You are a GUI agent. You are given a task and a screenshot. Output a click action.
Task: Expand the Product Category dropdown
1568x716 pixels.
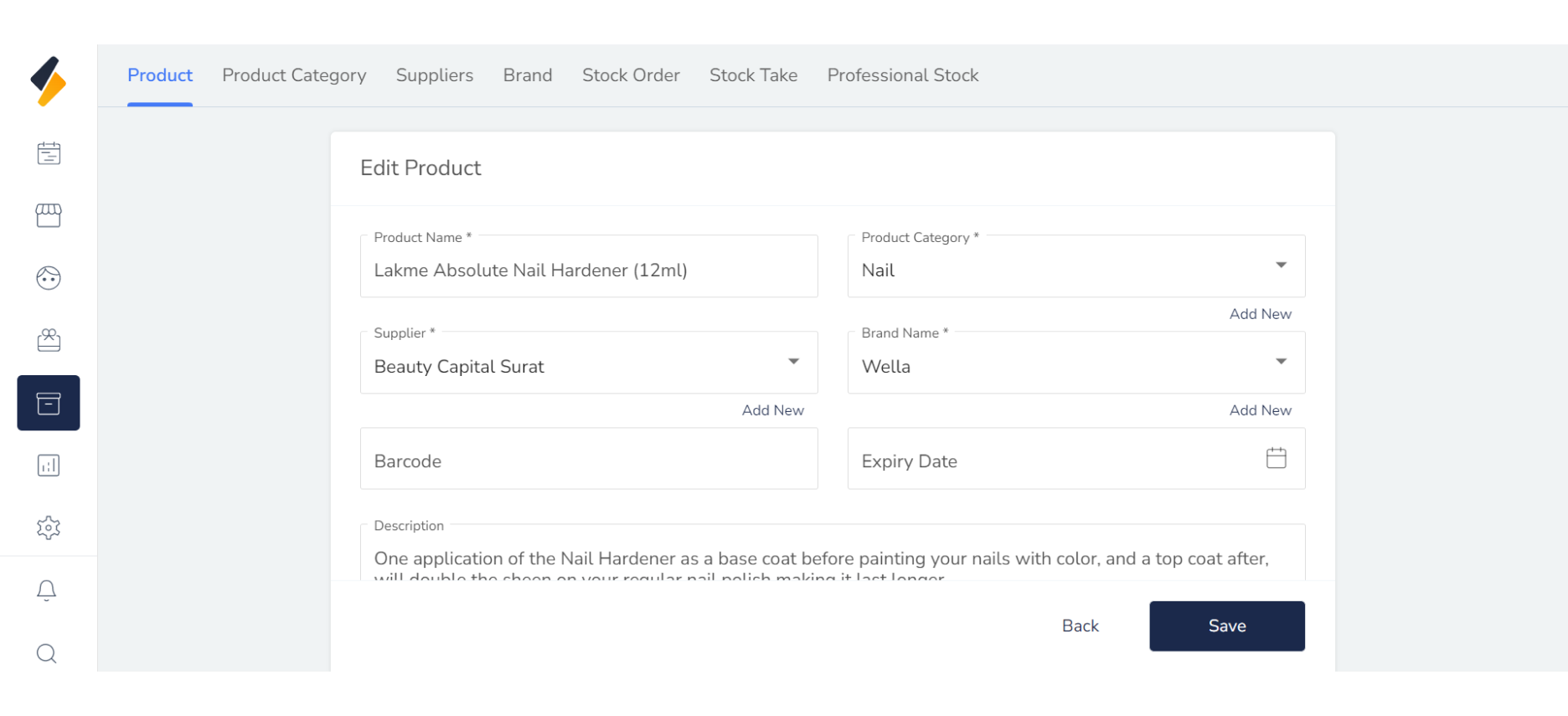(x=1281, y=265)
